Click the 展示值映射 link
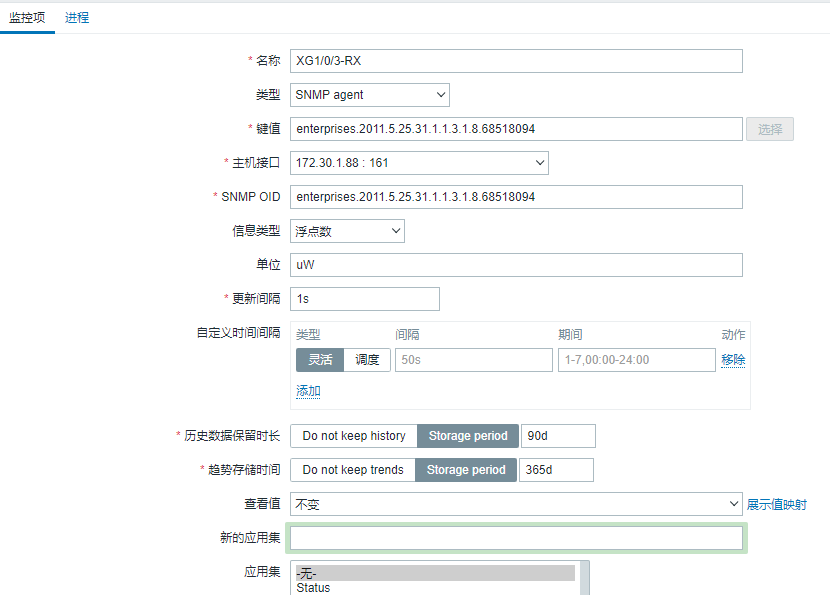 [x=776, y=505]
